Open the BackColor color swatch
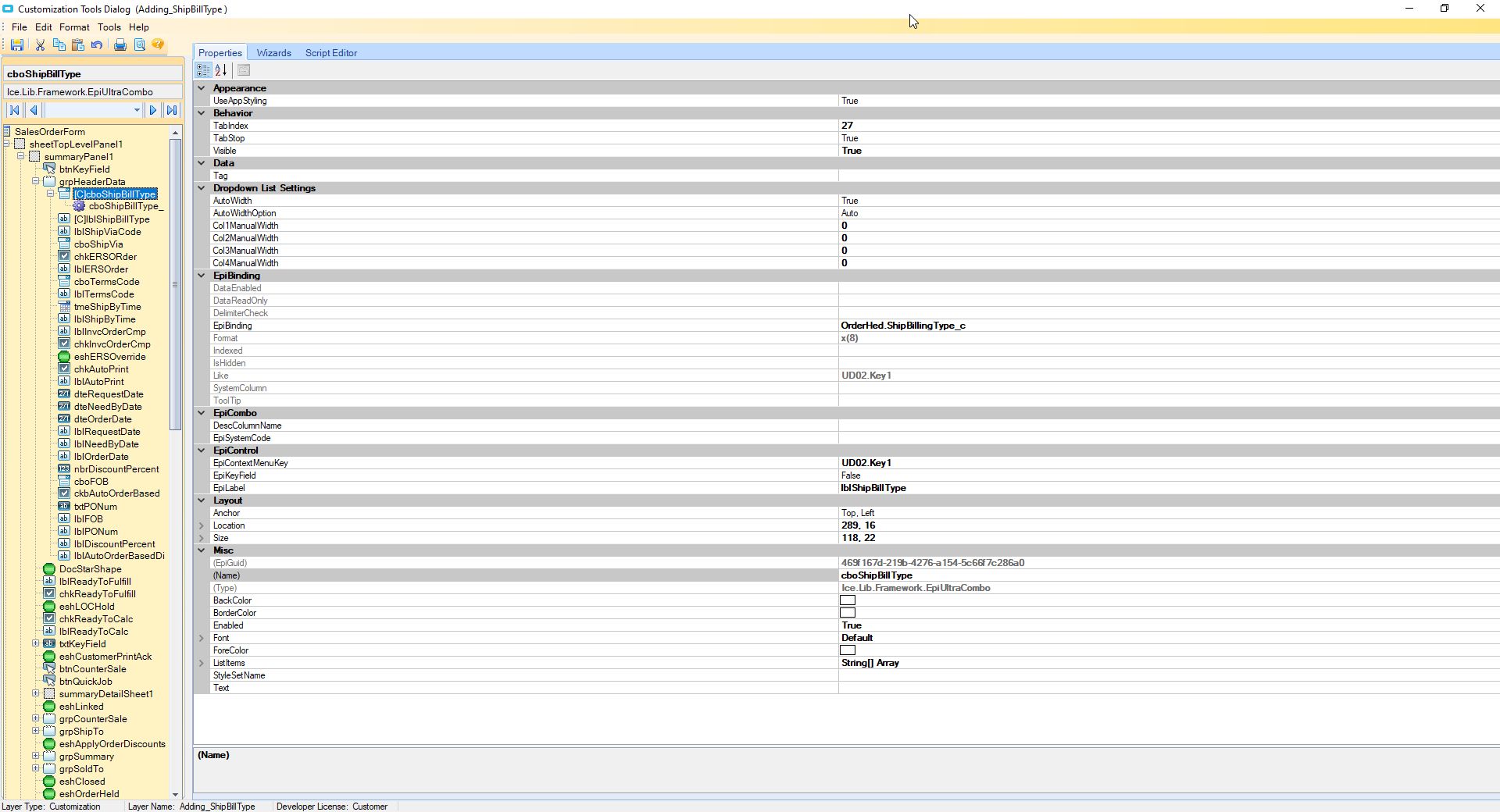 click(x=847, y=600)
